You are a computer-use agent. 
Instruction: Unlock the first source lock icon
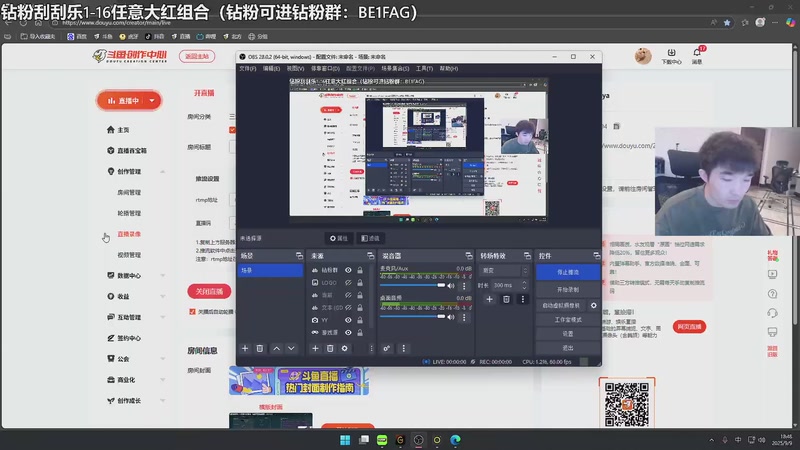(360, 270)
